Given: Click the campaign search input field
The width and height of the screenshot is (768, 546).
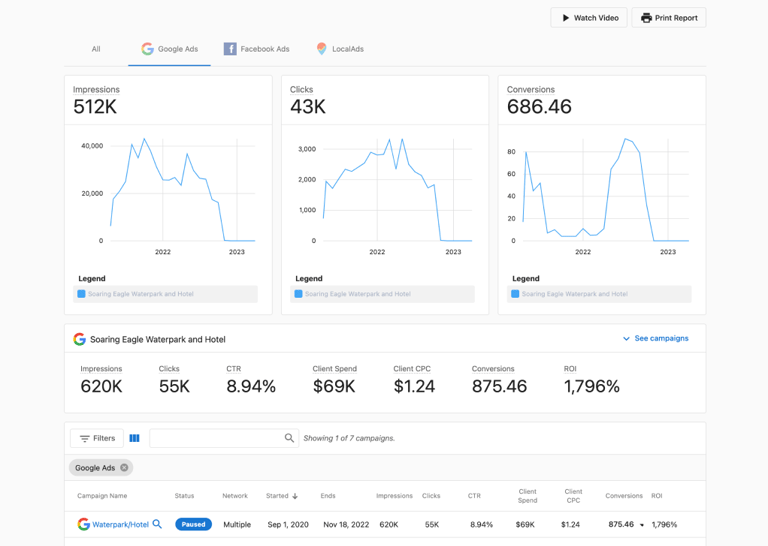Looking at the screenshot, I should point(217,438).
